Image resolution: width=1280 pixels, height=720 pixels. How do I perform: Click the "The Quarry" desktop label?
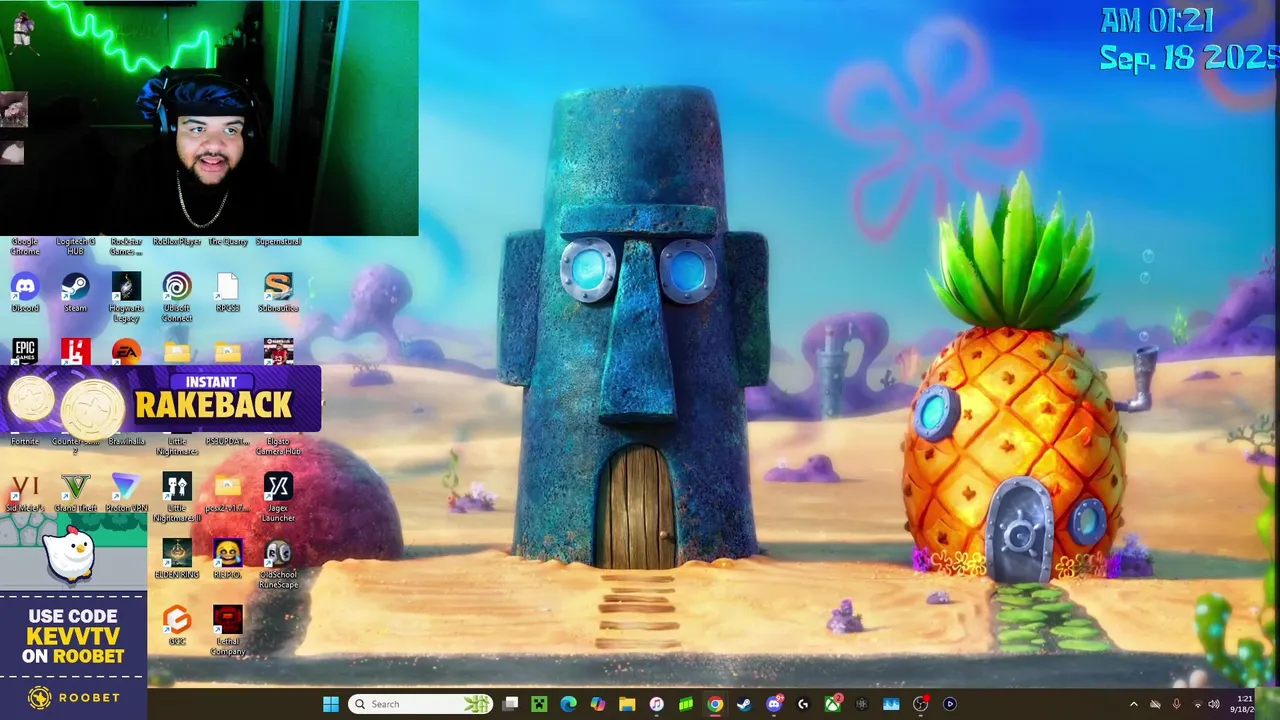pyautogui.click(x=227, y=241)
